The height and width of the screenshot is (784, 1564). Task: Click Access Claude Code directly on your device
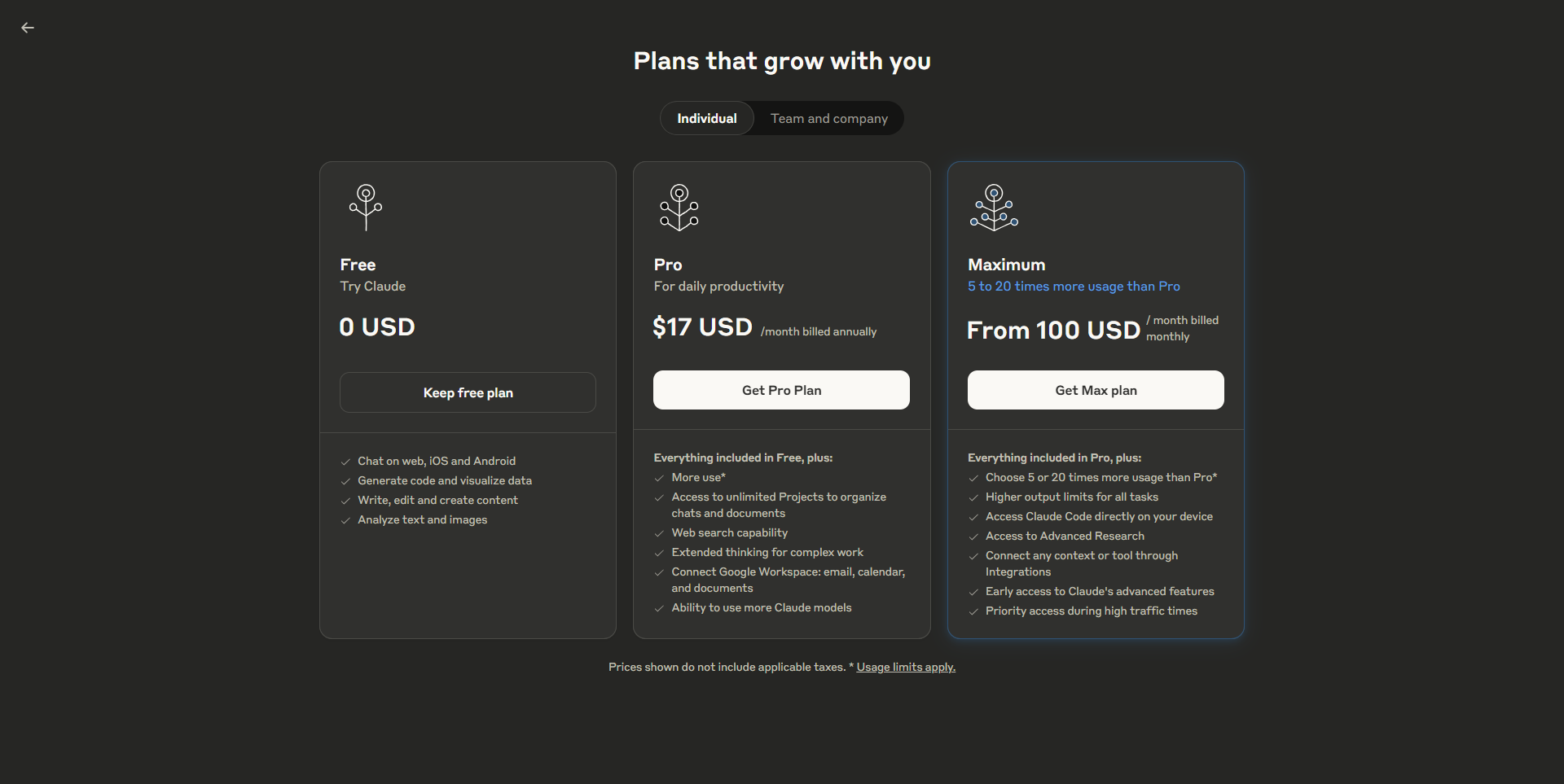click(1099, 516)
